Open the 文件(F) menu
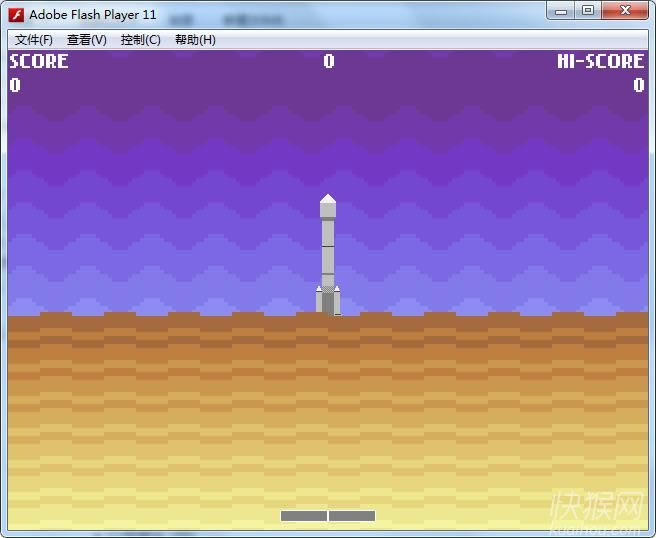The image size is (656, 538). (34, 40)
